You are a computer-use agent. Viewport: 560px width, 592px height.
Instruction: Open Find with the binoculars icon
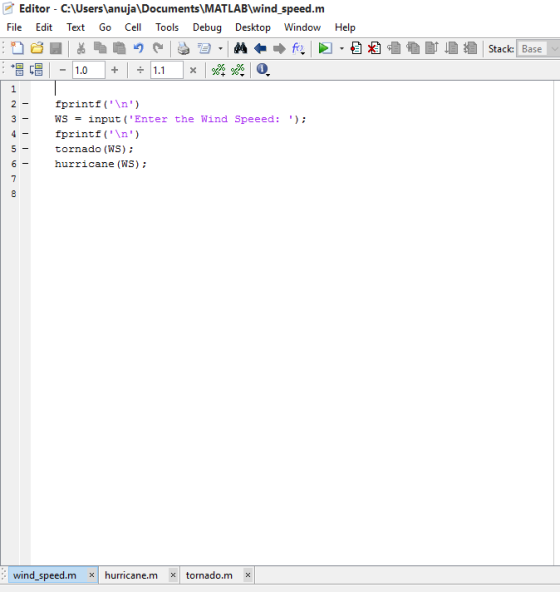(x=241, y=48)
